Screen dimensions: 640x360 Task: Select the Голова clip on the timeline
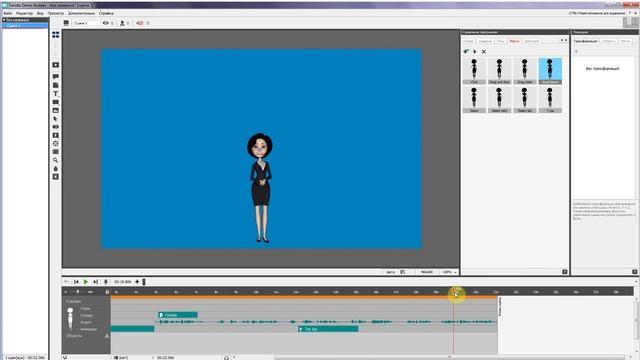[178, 315]
